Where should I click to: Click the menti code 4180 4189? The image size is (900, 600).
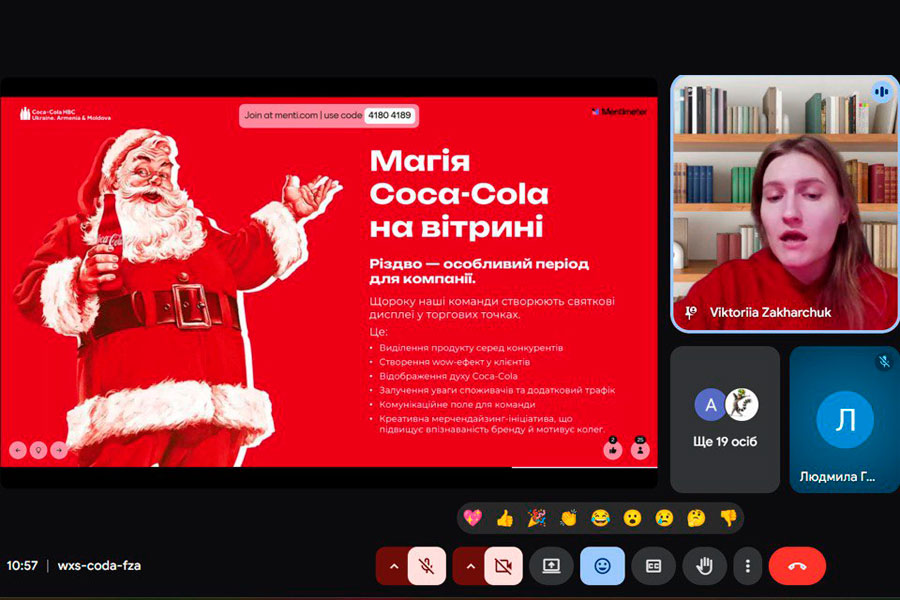(390, 115)
